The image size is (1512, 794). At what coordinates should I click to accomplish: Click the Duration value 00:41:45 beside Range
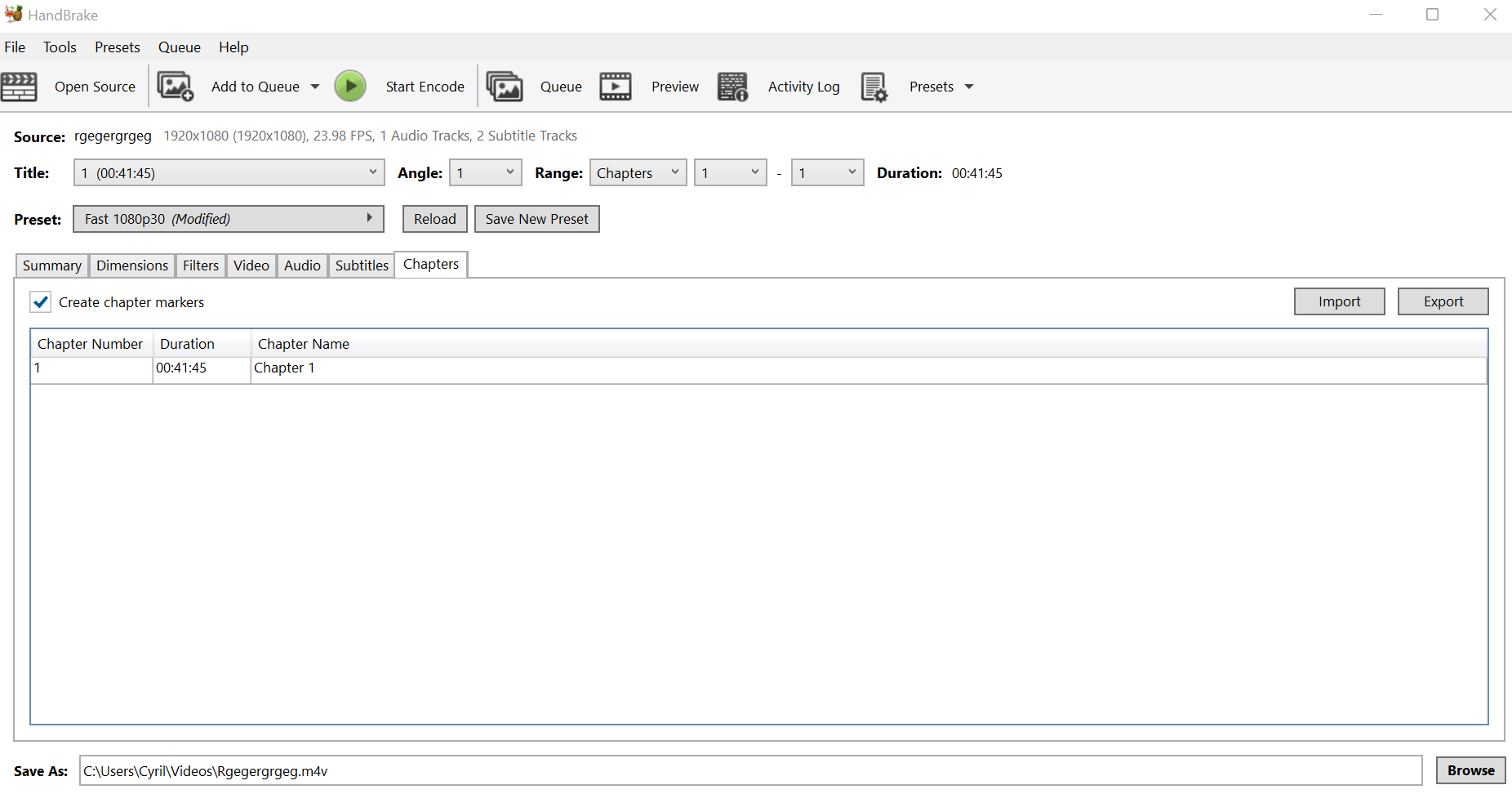[x=977, y=173]
